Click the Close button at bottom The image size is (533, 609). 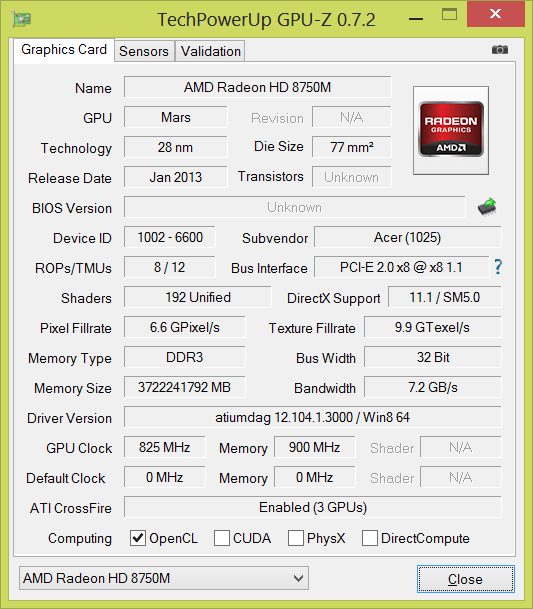(465, 579)
